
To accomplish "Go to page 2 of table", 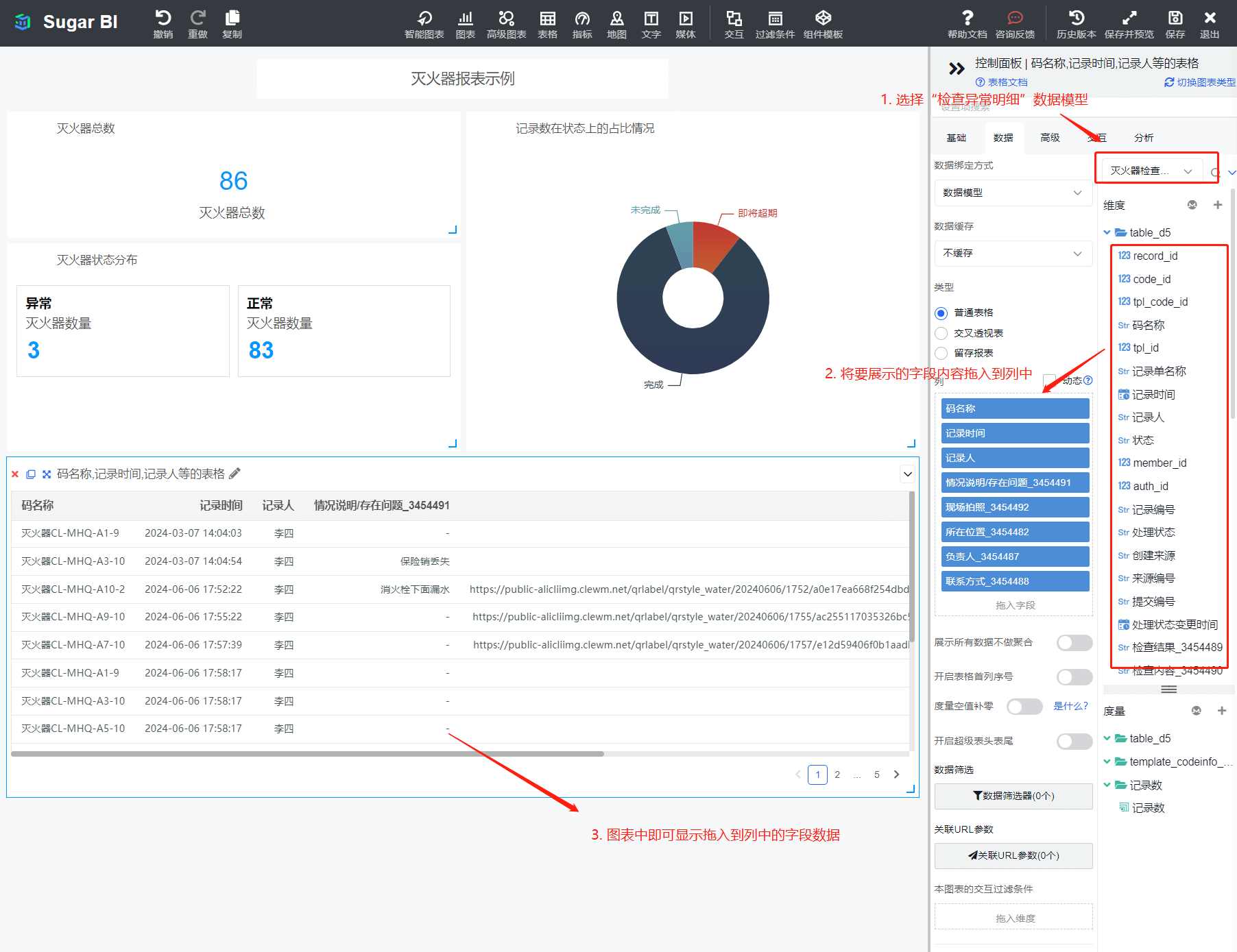I will point(837,774).
